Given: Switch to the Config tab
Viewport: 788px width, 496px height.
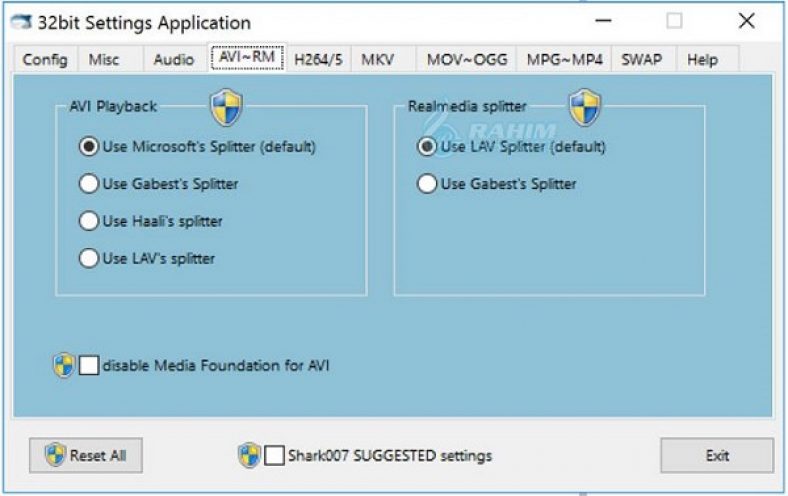Looking at the screenshot, I should tap(45, 59).
